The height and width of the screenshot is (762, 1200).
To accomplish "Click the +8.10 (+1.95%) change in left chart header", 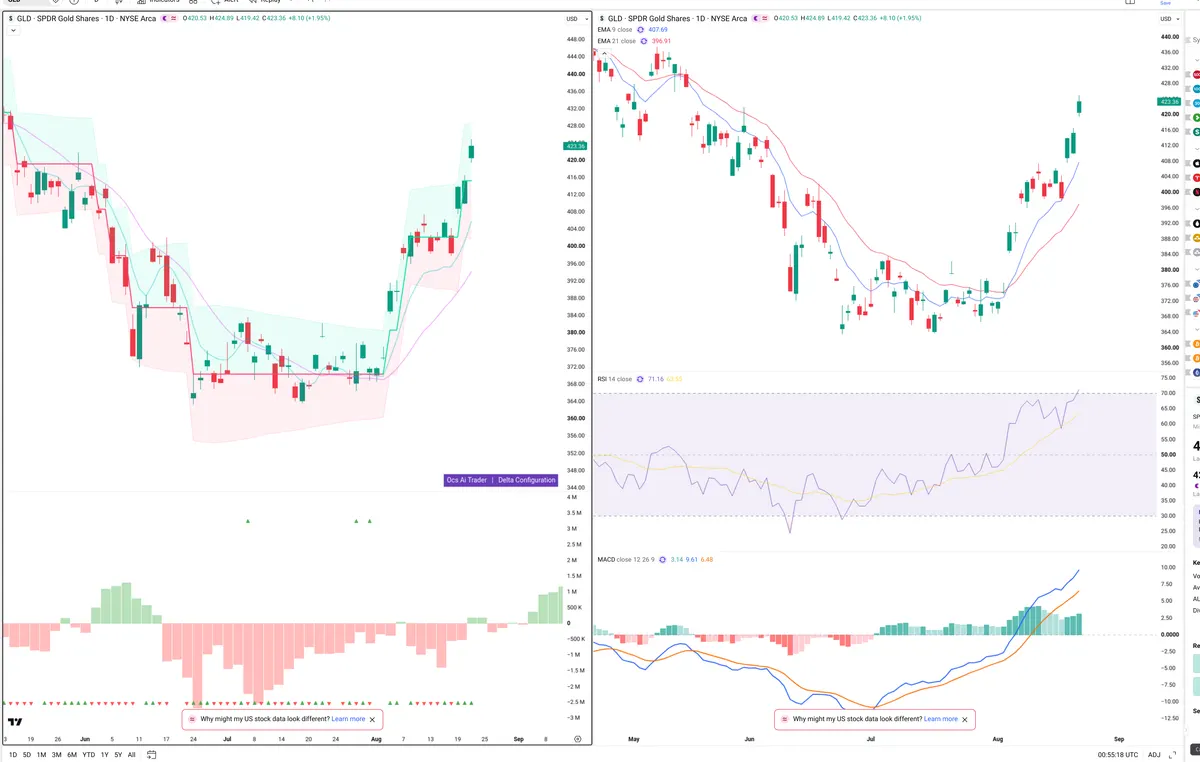I will (311, 18).
